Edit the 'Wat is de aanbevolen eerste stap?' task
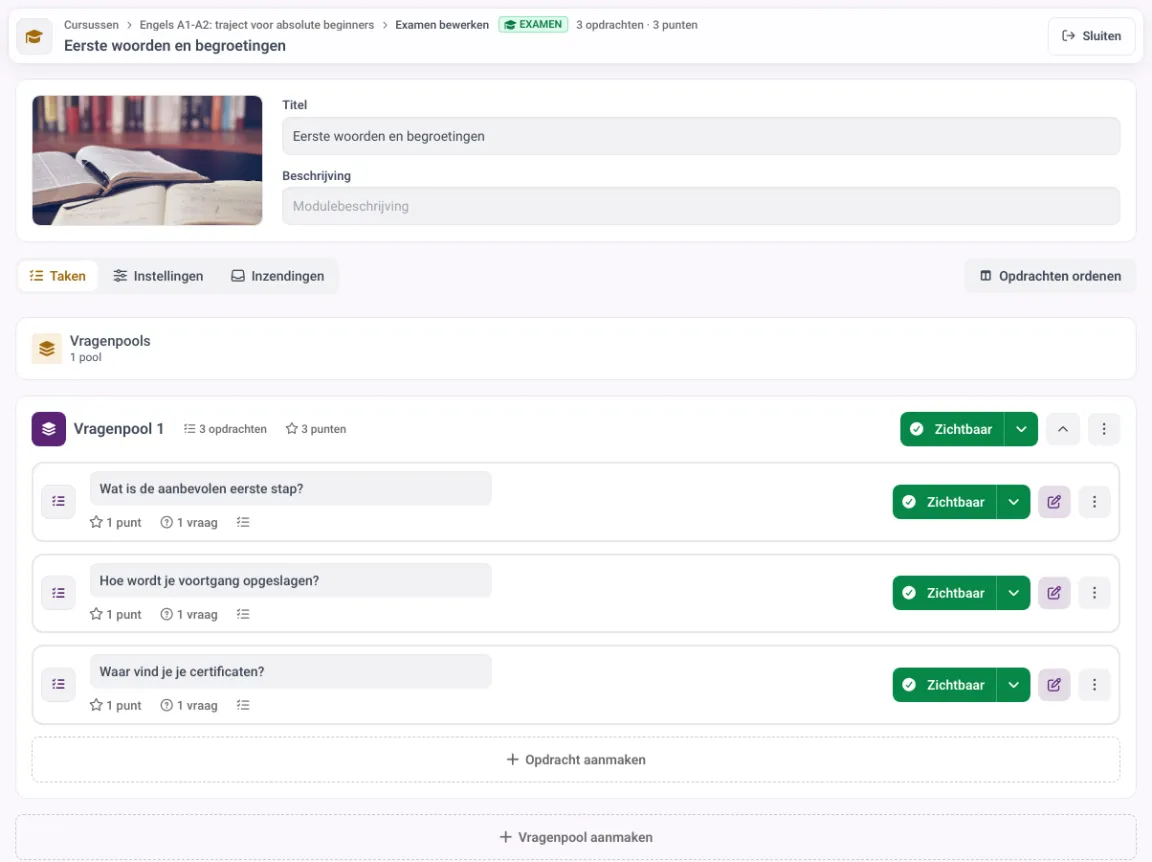The width and height of the screenshot is (1152, 862). (1054, 502)
